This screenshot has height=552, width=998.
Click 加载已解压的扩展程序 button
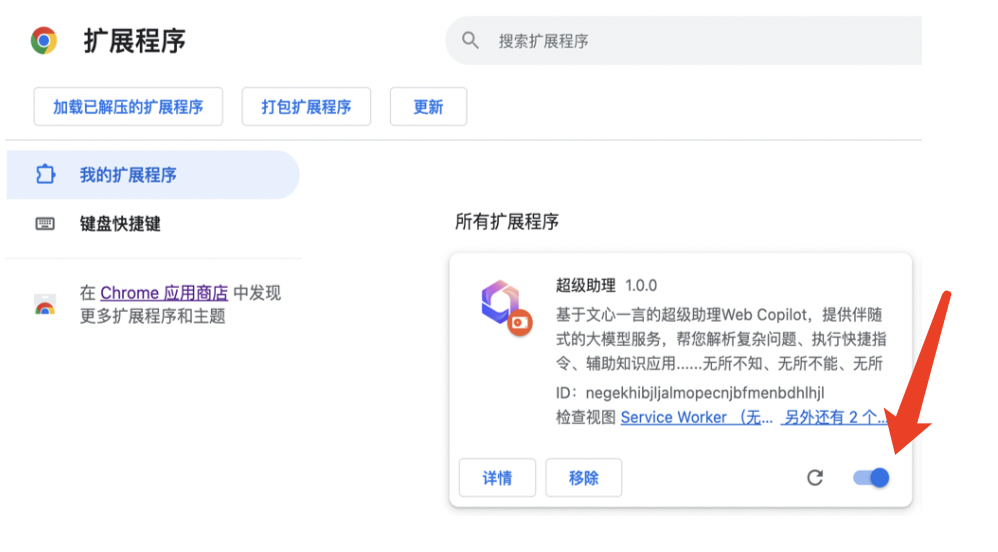(x=128, y=107)
